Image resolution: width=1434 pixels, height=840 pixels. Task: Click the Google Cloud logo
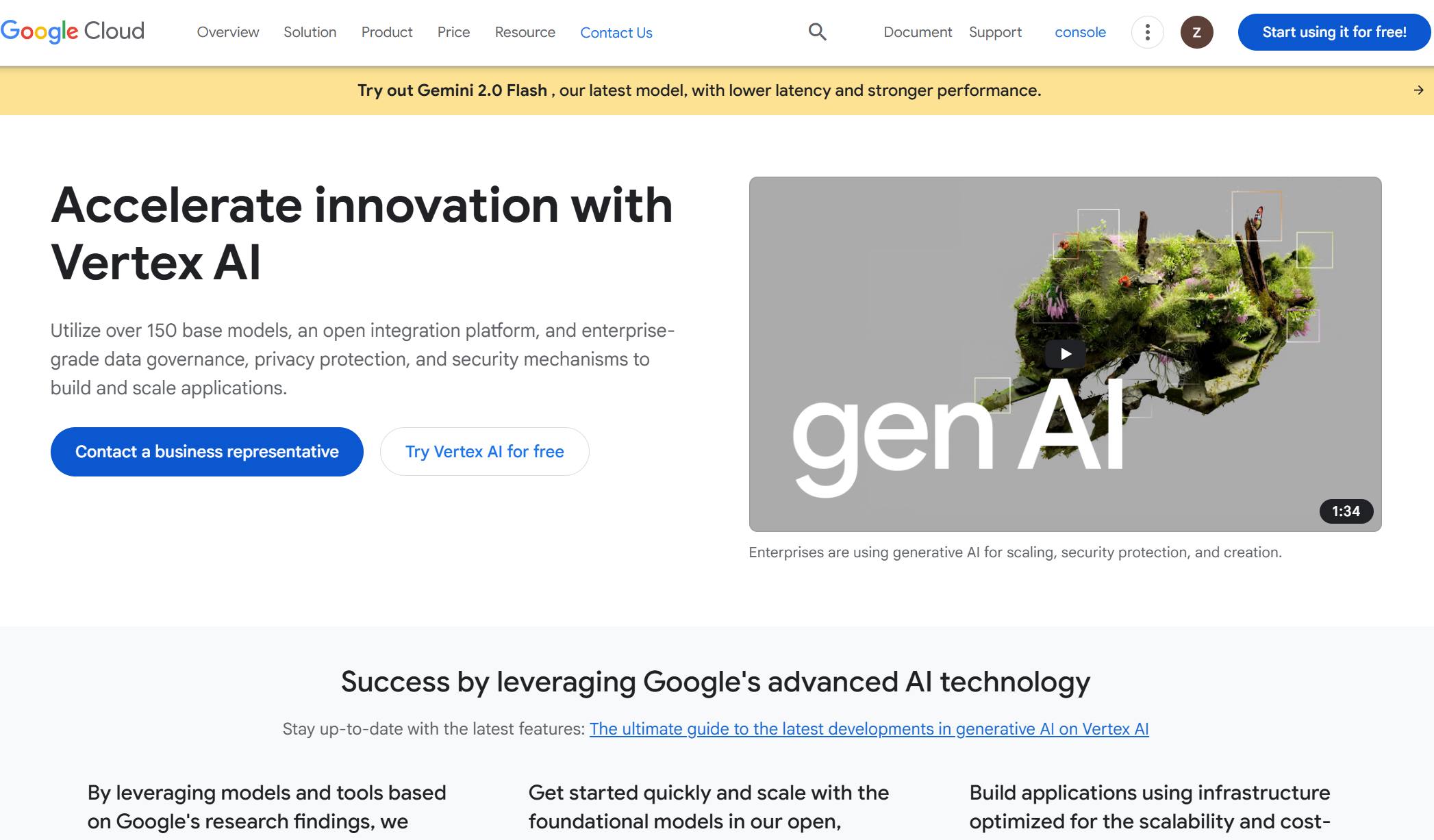coord(73,31)
